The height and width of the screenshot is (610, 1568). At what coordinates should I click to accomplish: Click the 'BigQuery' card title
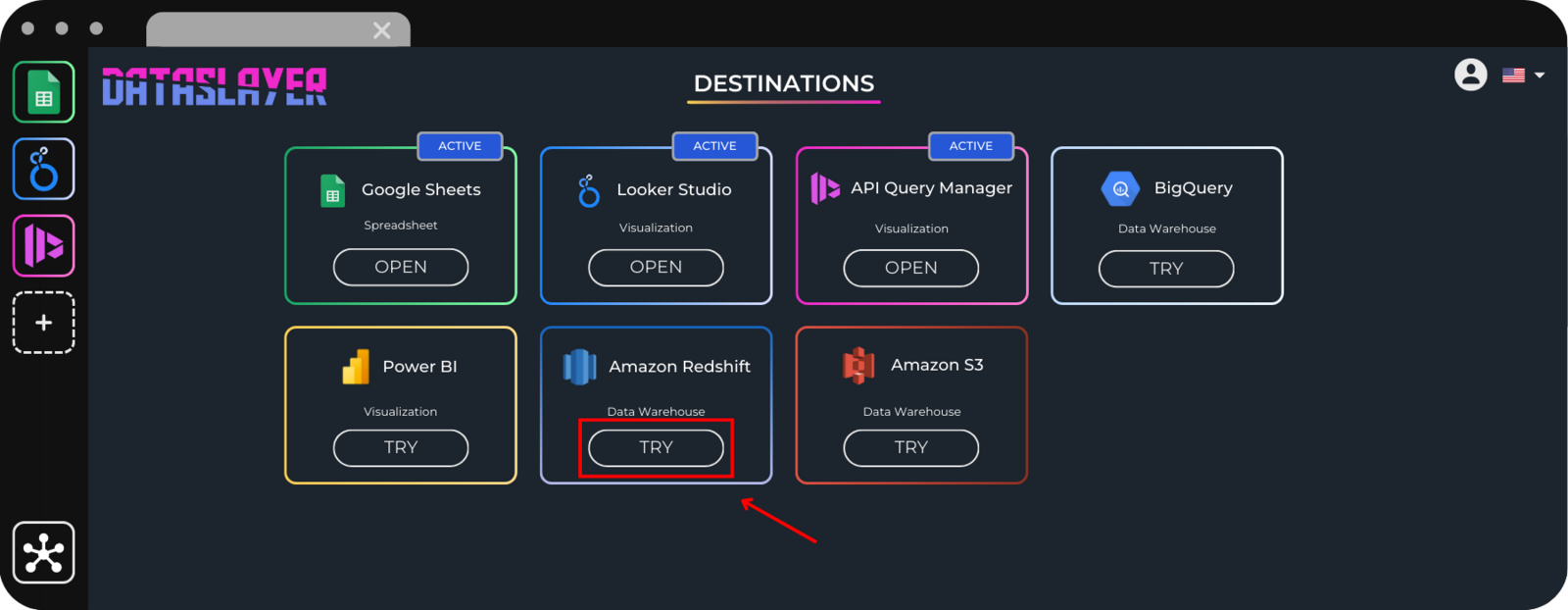[x=1194, y=188]
